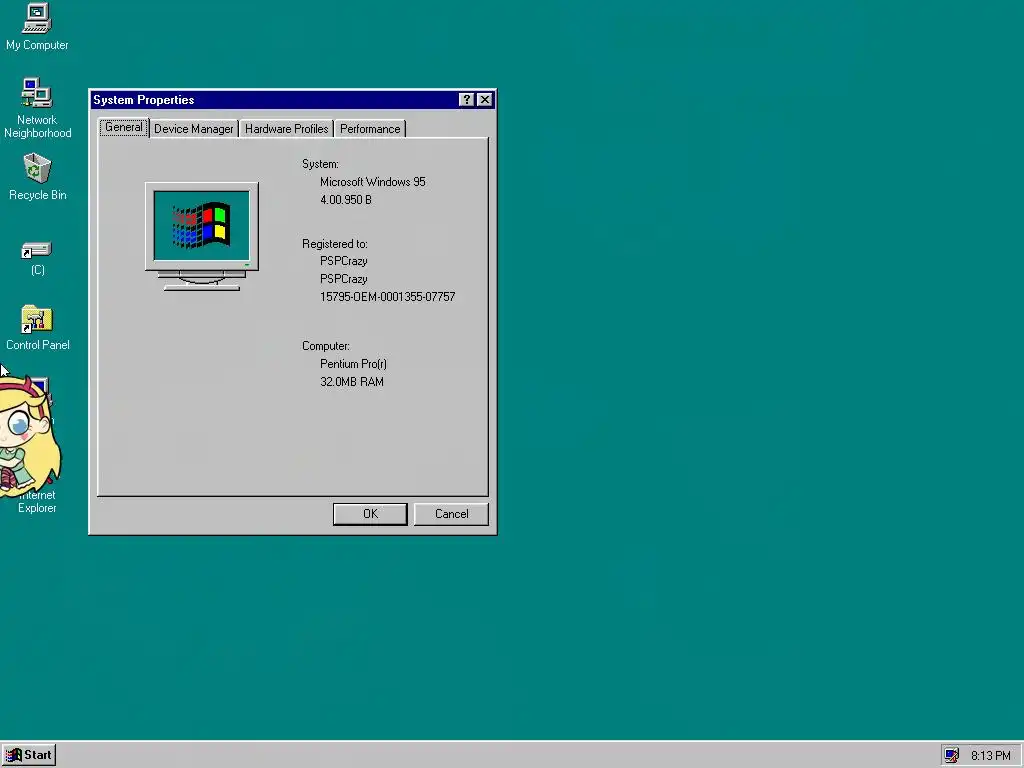Click the 8:13 PM clock
The width and height of the screenshot is (1024, 768).
tap(990, 756)
